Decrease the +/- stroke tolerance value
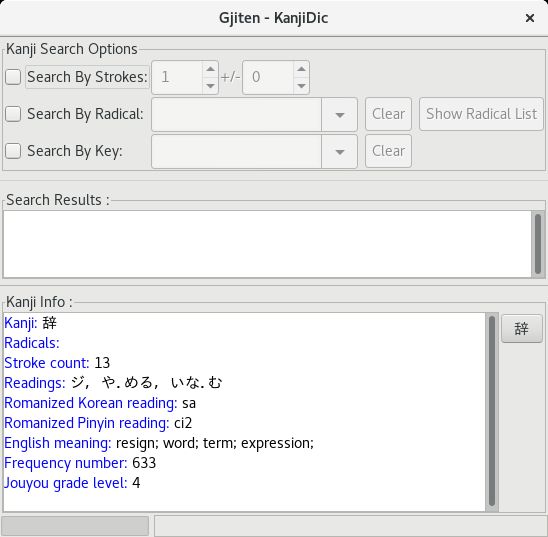548x537 pixels. point(301,86)
